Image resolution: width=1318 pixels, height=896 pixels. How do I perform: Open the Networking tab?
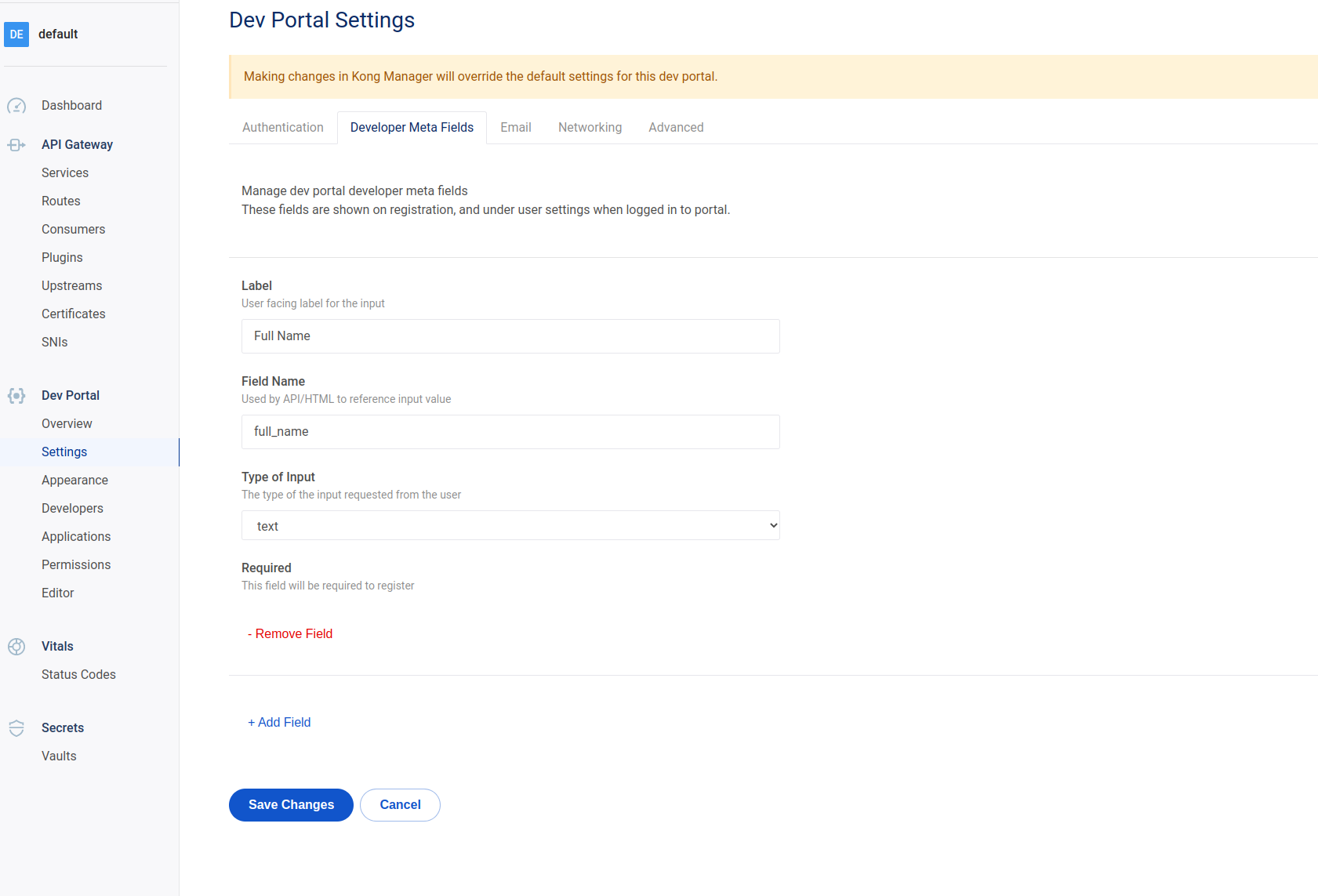(x=590, y=127)
